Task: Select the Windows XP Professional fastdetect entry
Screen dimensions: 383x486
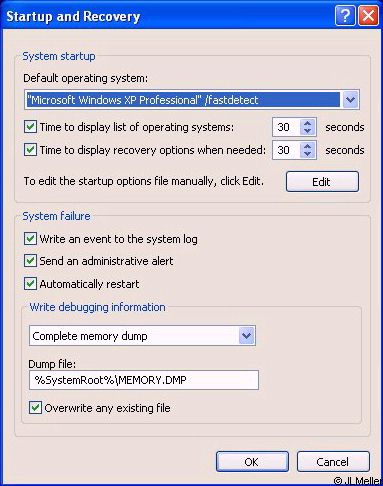Action: (183, 100)
